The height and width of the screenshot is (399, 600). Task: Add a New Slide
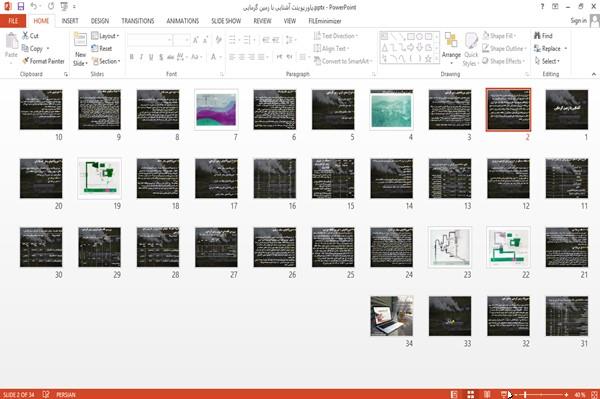tap(80, 49)
